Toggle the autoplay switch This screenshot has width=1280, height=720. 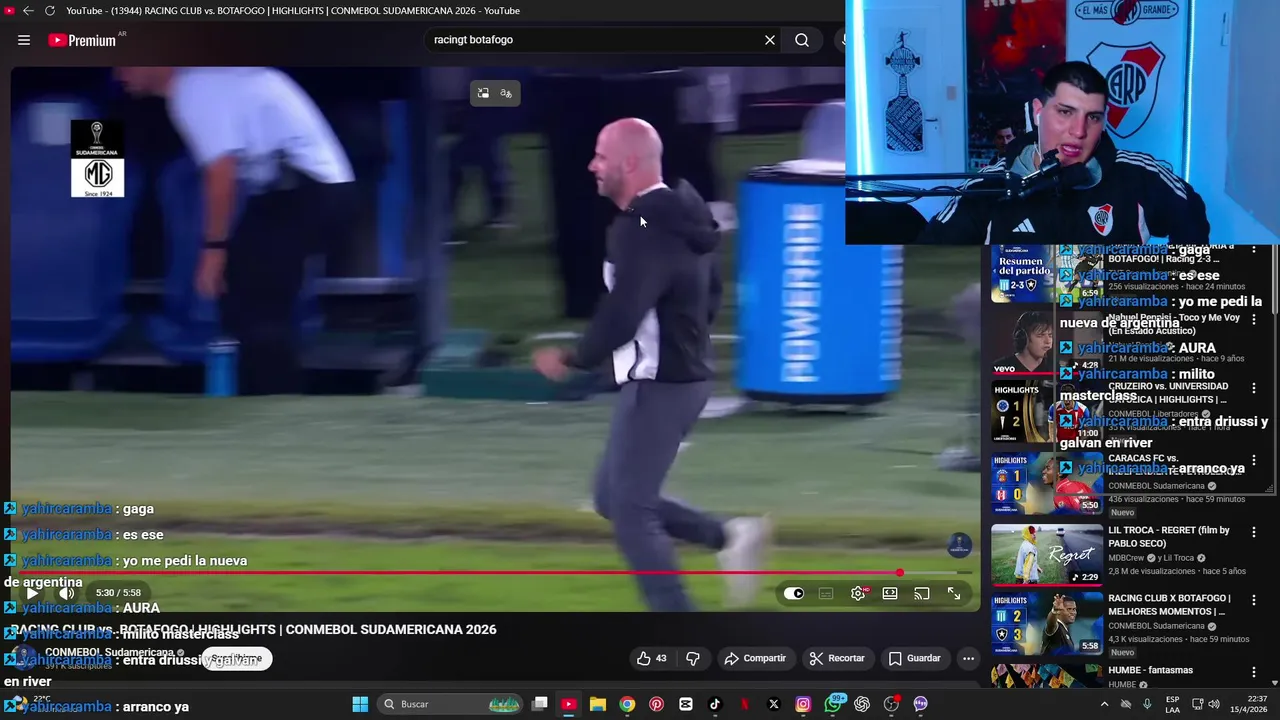pyautogui.click(x=793, y=593)
